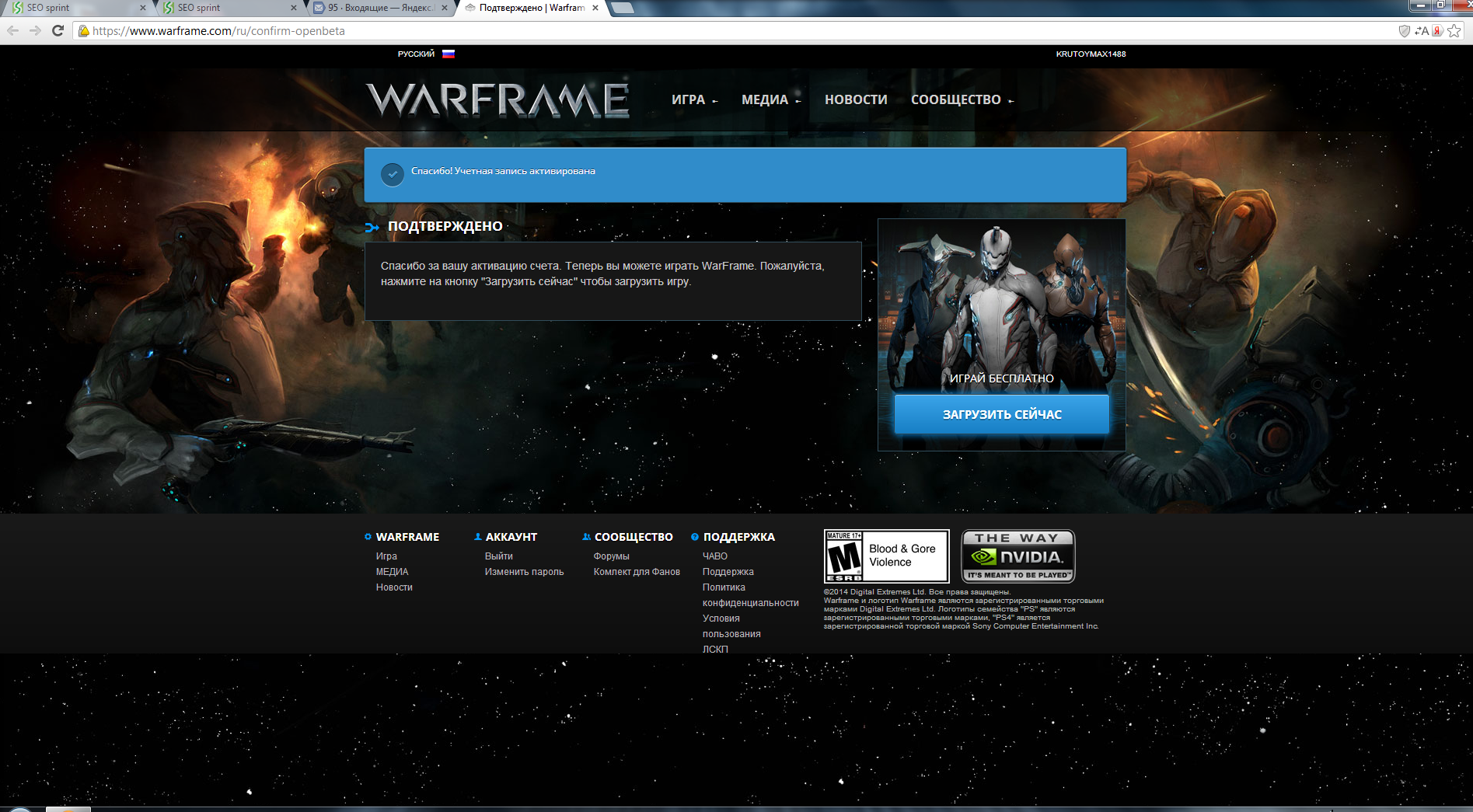Image resolution: width=1473 pixels, height=812 pixels.
Task: Click the shield icon in address bar
Action: tap(1404, 31)
